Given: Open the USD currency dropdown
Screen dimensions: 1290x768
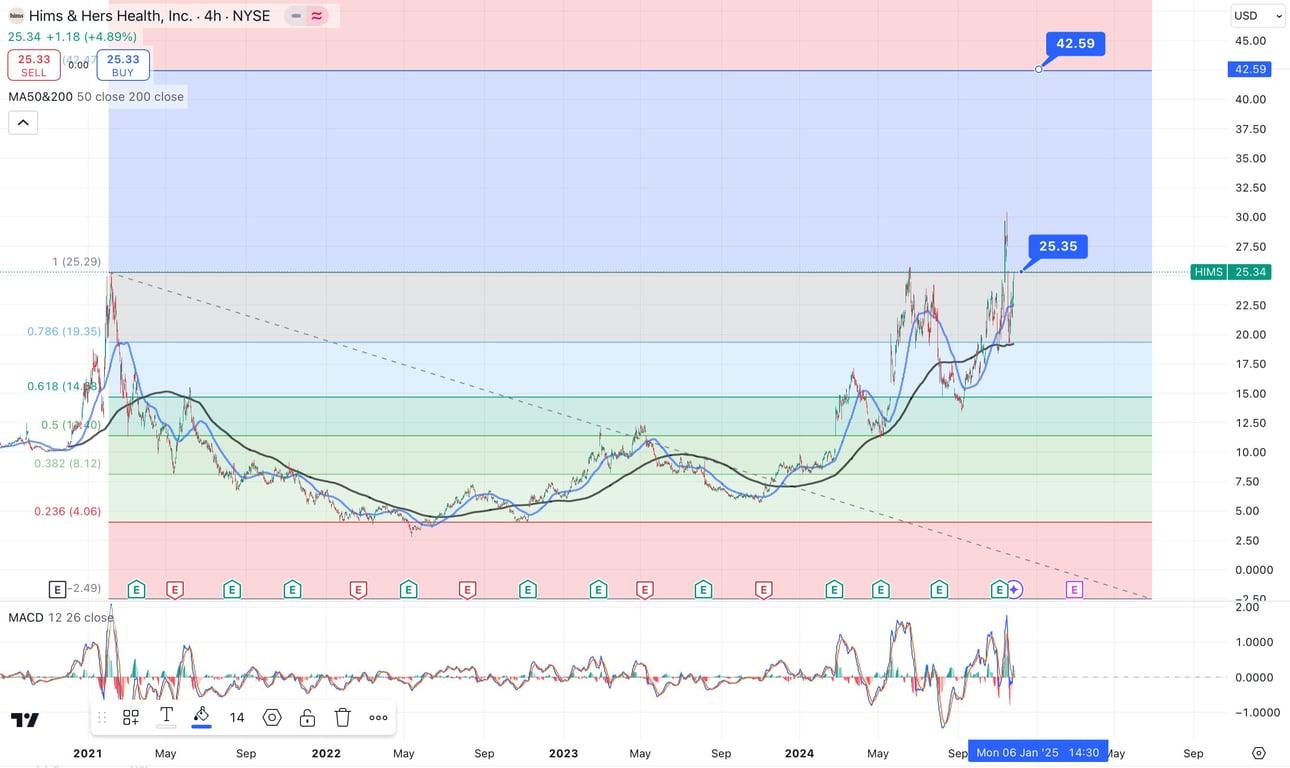Looking at the screenshot, I should (x=1258, y=15).
